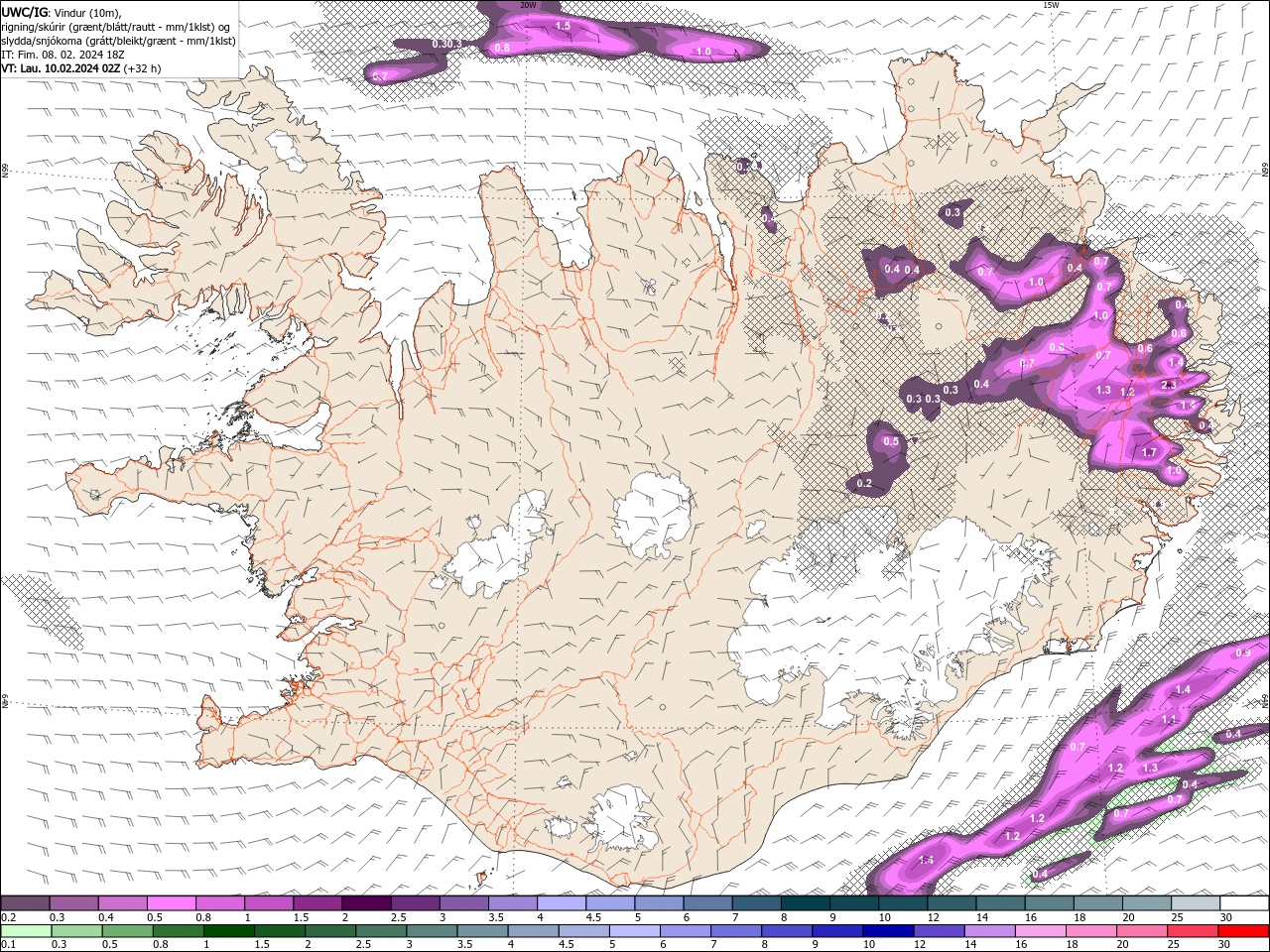Click the lower-row blue-grey swatch labeled 4
1270x952 pixels.
(533, 930)
